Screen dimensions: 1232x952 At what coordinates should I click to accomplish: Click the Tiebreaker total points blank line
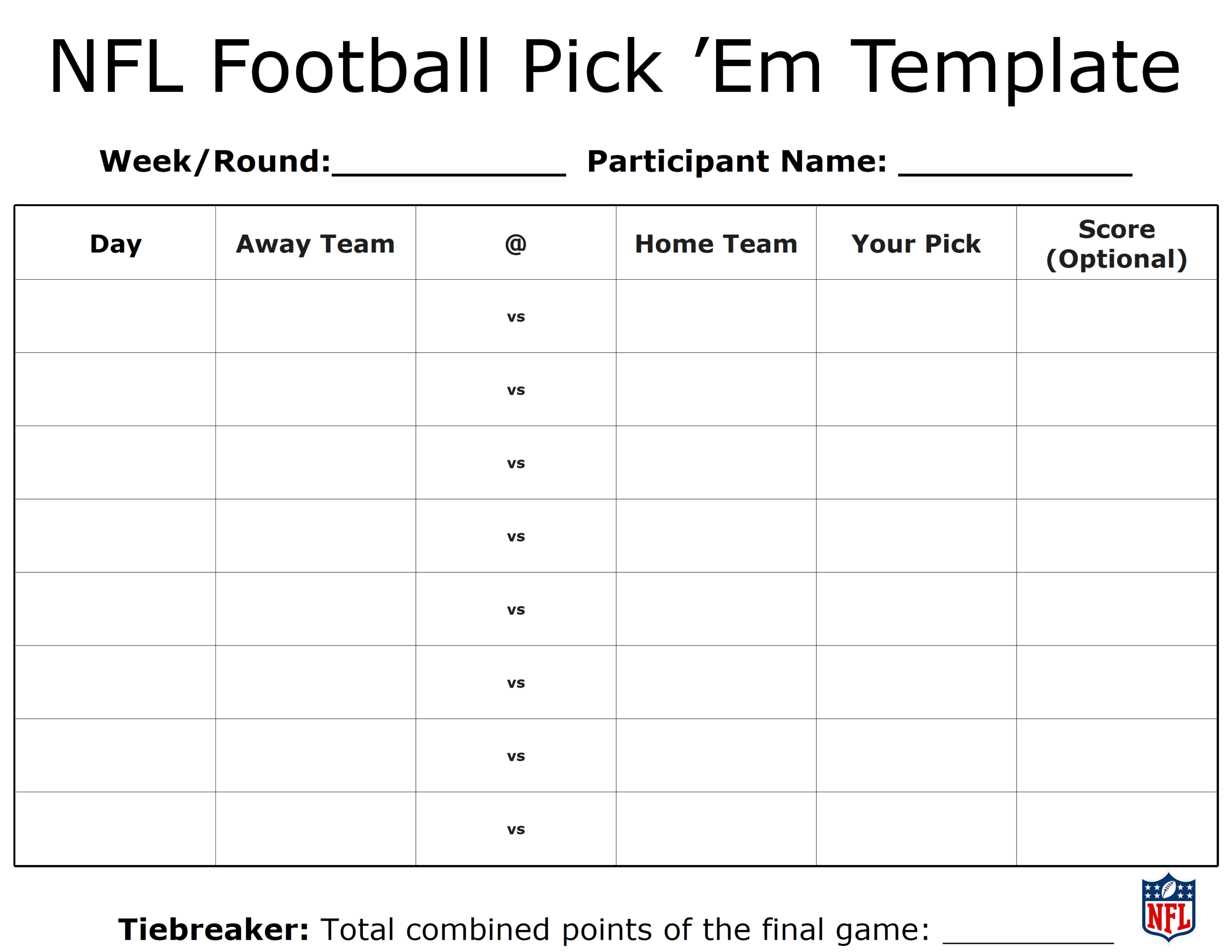pos(1028,935)
